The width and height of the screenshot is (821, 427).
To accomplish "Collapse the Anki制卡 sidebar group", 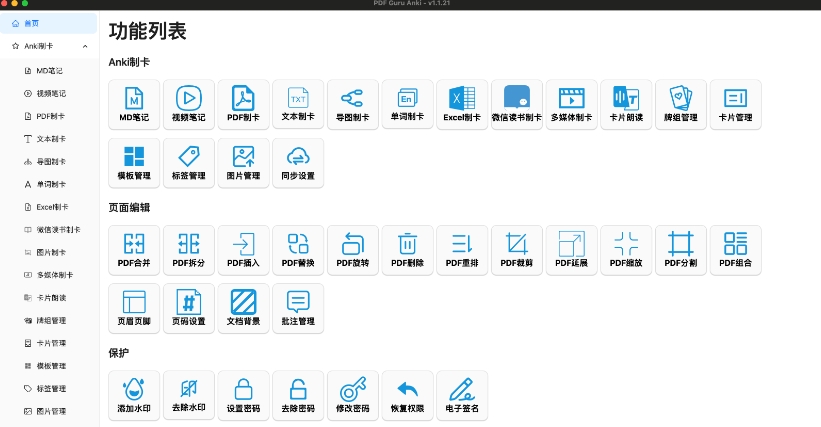I will 85,46.
